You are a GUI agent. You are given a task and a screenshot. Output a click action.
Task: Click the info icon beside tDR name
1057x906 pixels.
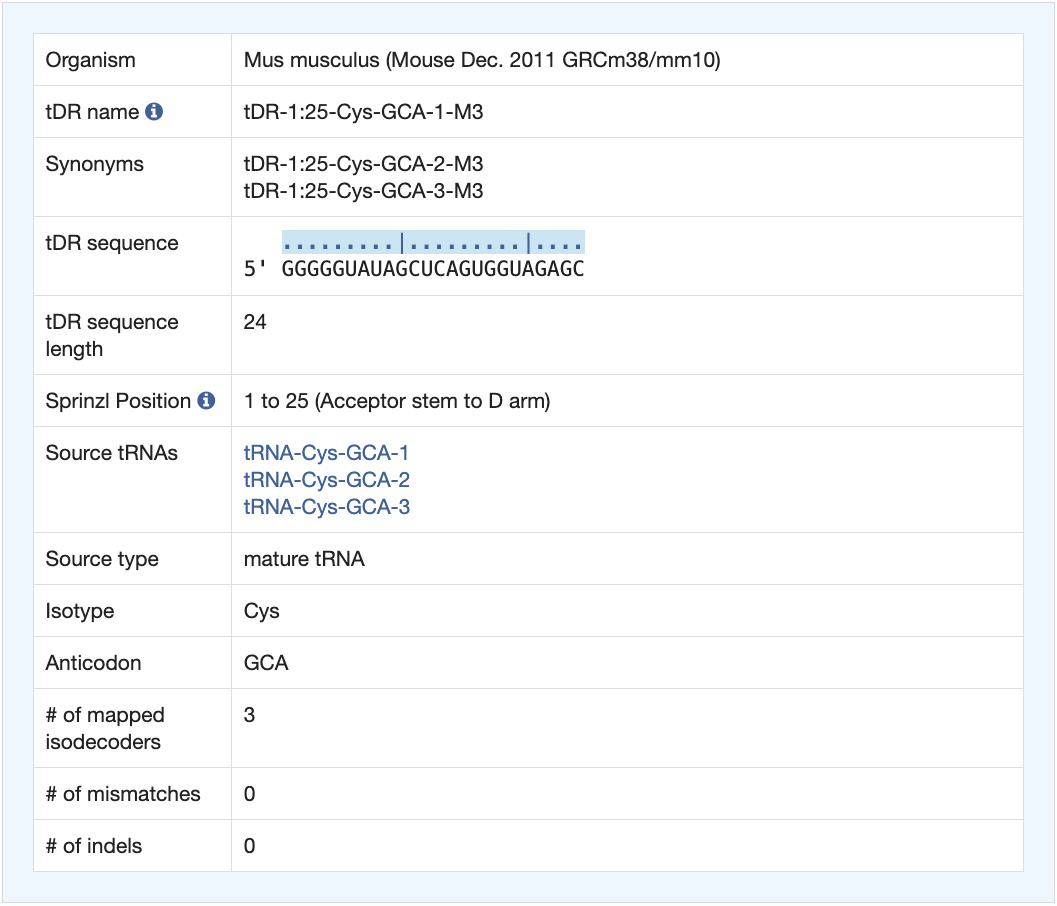[154, 112]
